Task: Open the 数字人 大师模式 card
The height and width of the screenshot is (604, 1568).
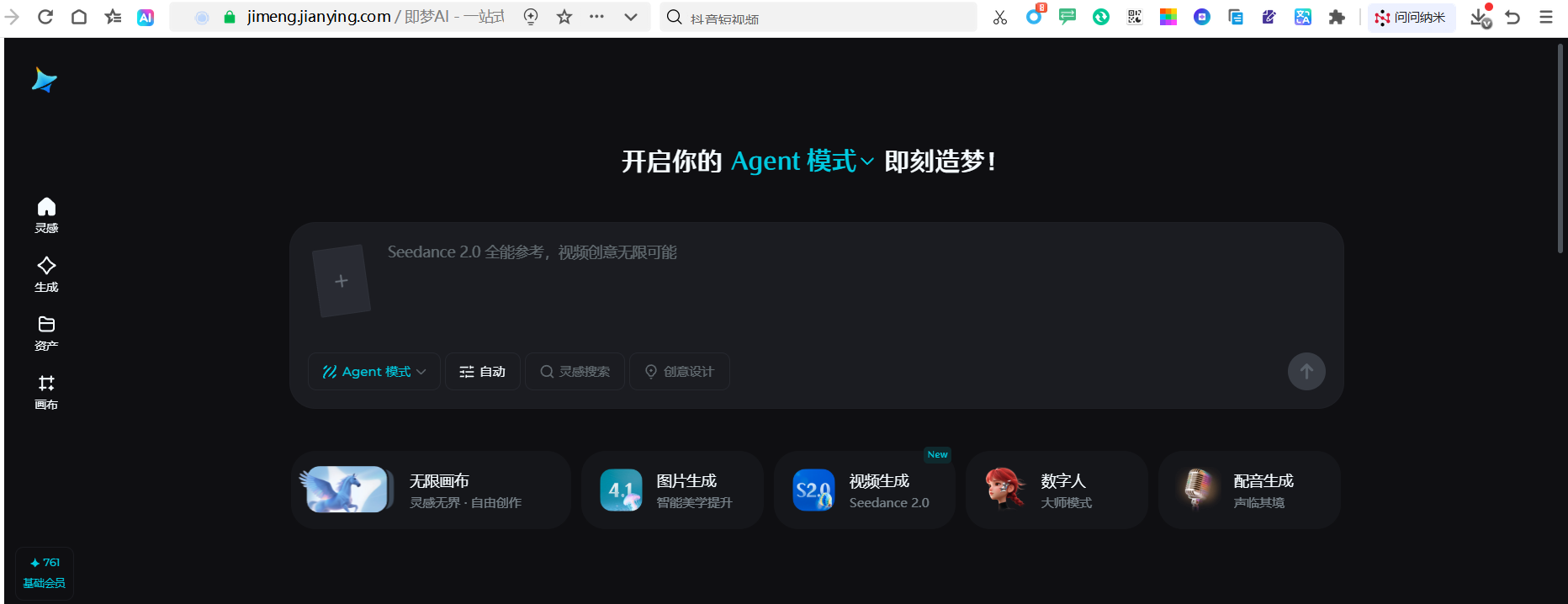Action: click(x=1057, y=490)
